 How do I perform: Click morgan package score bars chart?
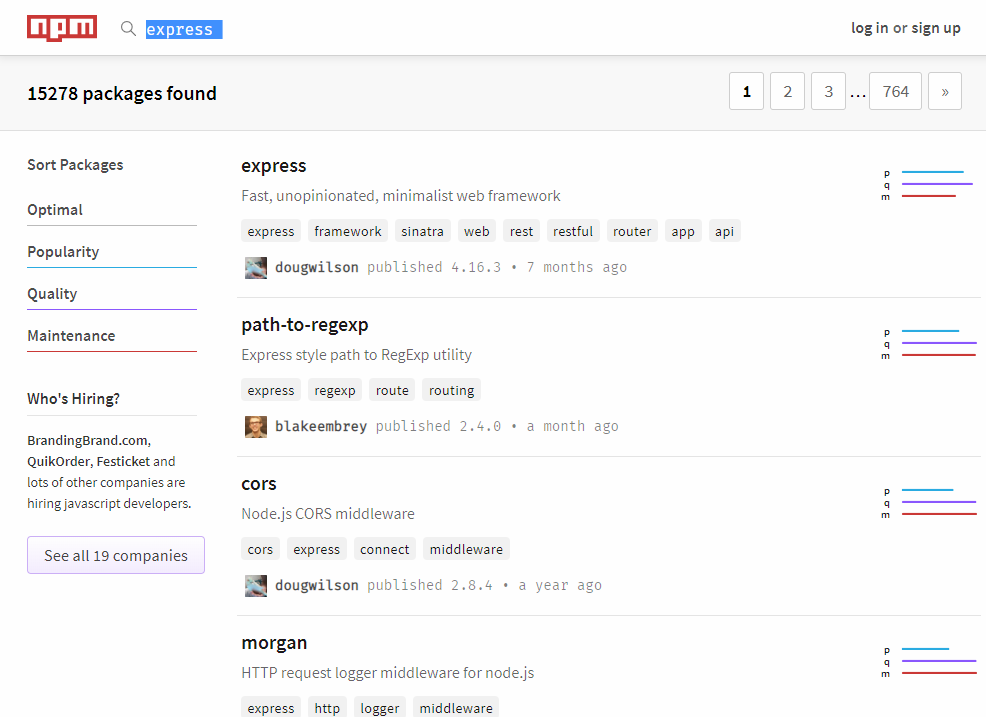click(x=929, y=662)
